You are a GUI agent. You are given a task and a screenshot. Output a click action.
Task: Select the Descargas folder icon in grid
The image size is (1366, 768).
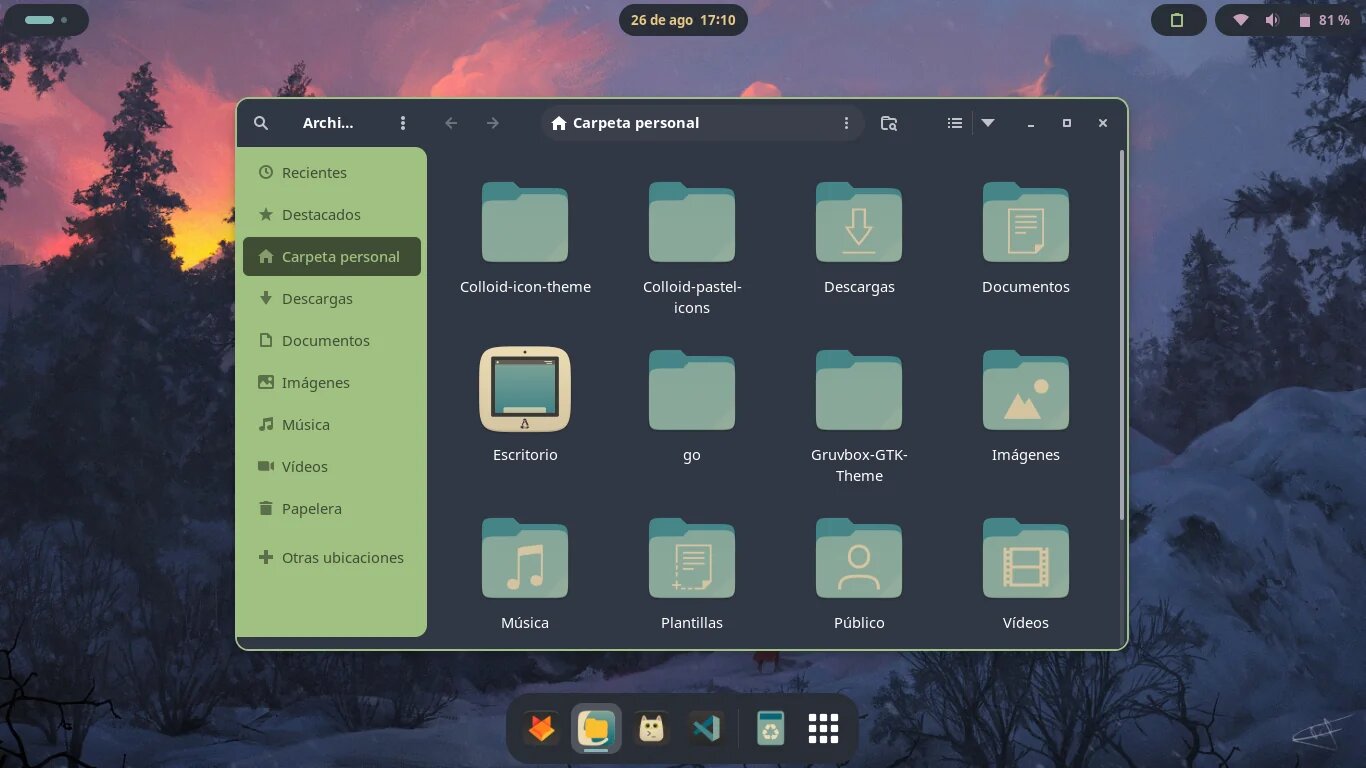click(x=859, y=222)
